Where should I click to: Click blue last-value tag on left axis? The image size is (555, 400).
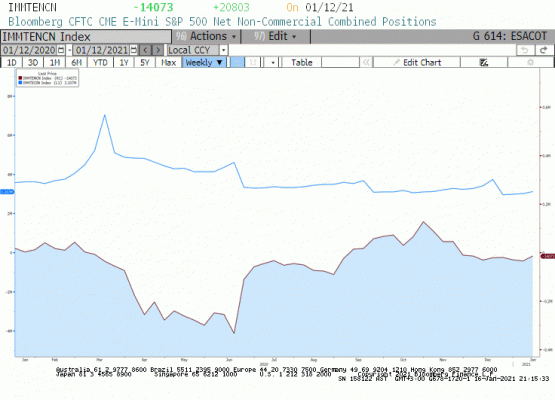tap(7, 192)
